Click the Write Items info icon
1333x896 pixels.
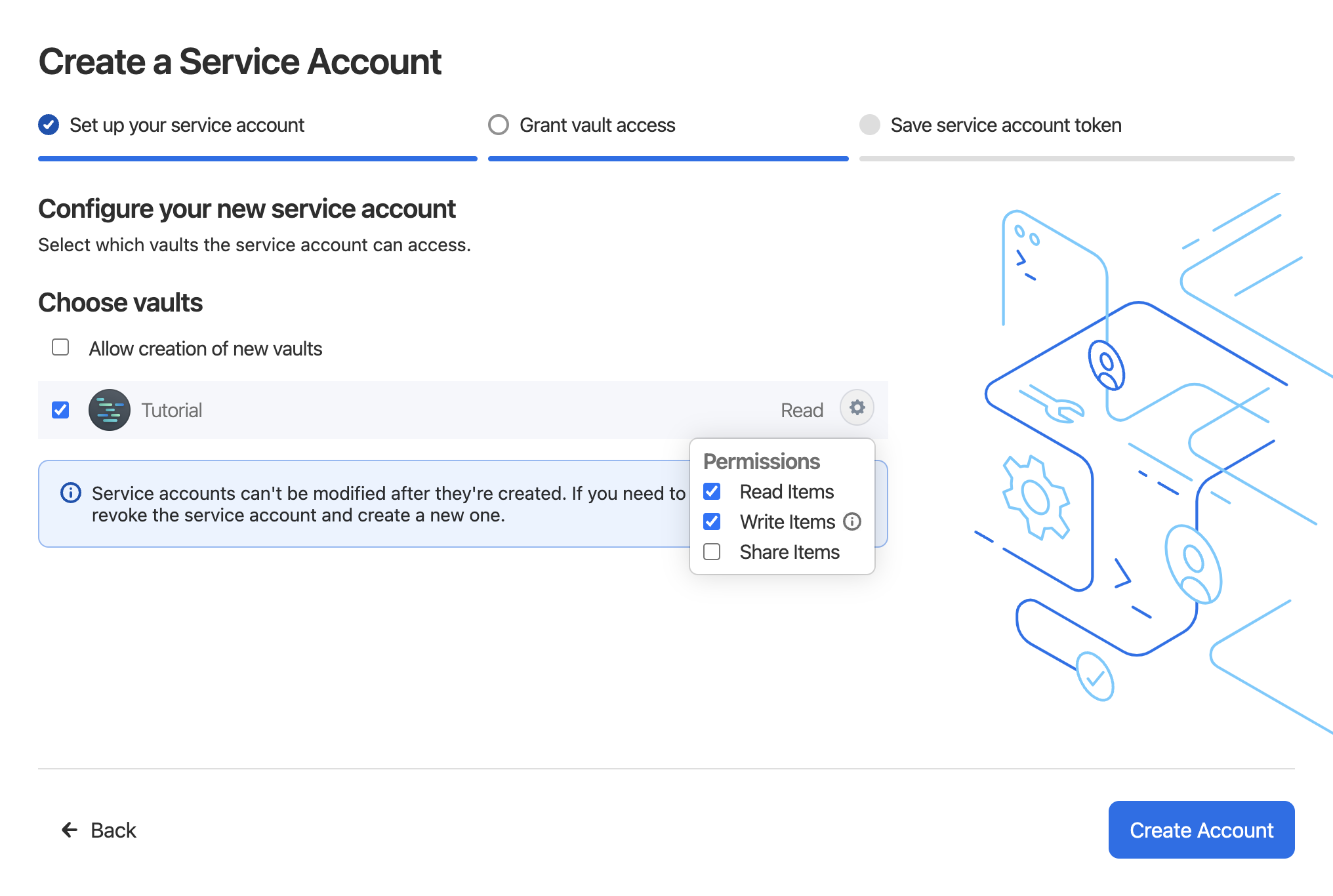[851, 521]
